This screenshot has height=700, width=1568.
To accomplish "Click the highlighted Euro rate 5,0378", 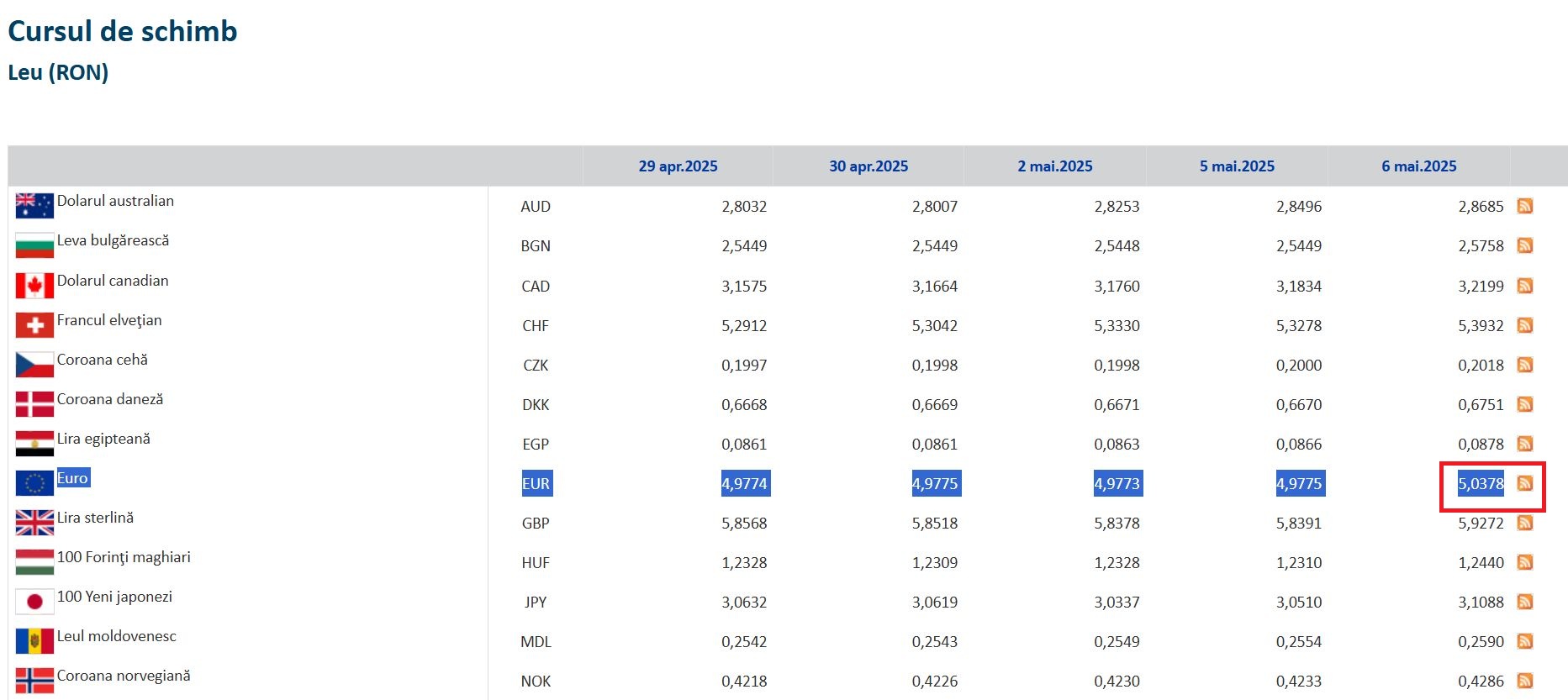I will pyautogui.click(x=1480, y=484).
